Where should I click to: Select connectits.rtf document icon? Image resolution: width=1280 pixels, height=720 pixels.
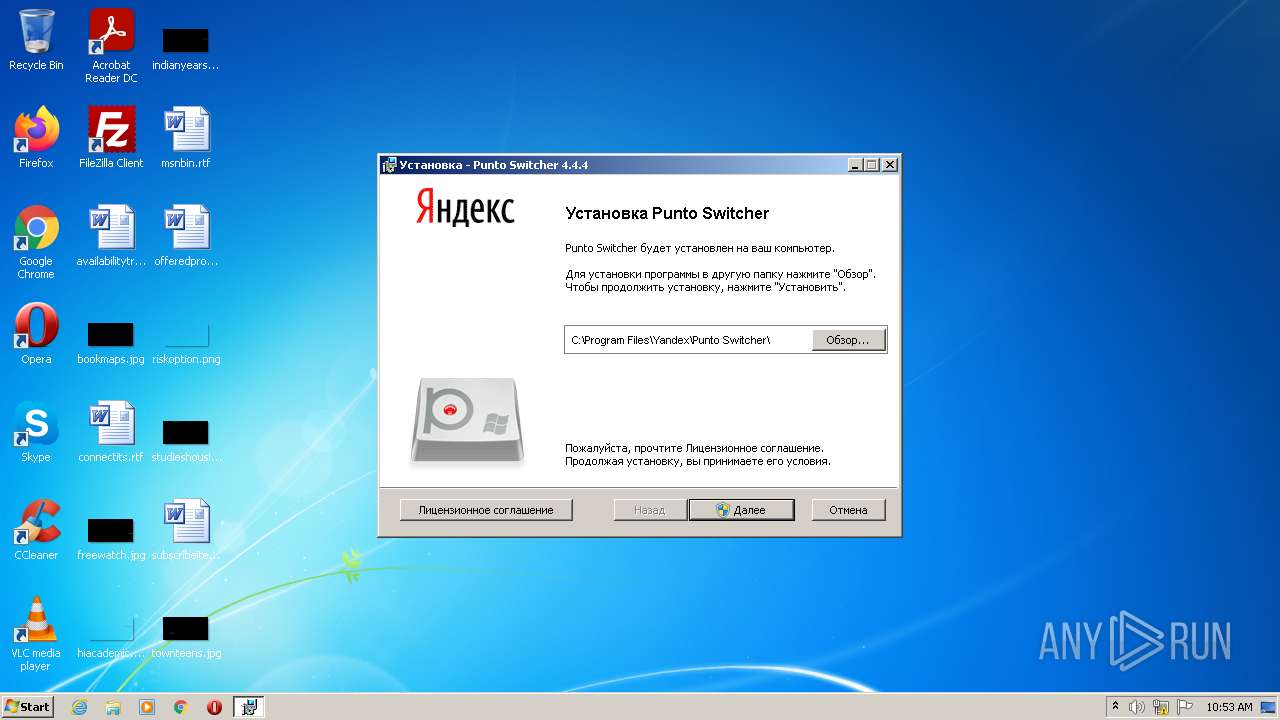(111, 432)
